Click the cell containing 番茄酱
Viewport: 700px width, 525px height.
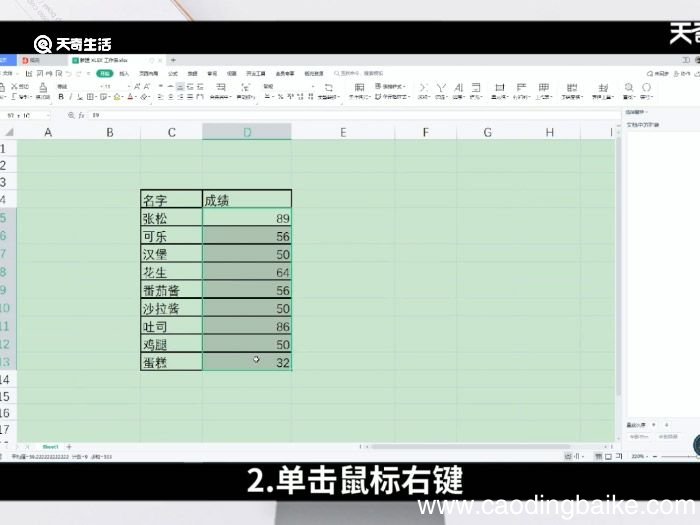(171, 290)
